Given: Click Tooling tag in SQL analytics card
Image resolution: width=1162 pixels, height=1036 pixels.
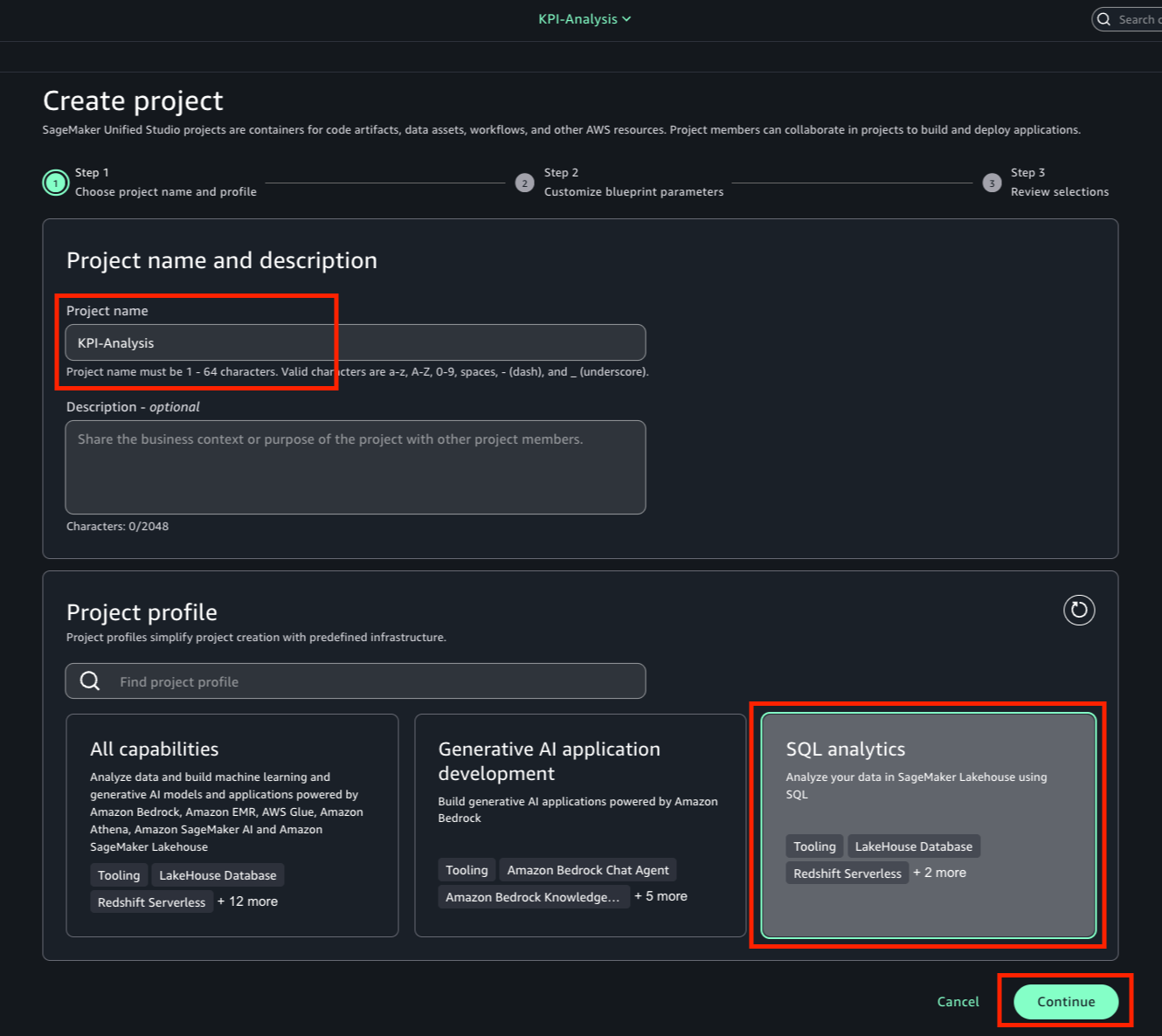Looking at the screenshot, I should click(814, 846).
